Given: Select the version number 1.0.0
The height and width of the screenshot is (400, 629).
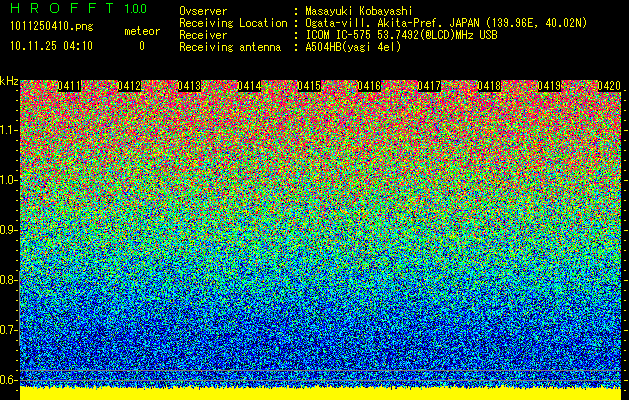Looking at the screenshot, I should coord(135,8).
